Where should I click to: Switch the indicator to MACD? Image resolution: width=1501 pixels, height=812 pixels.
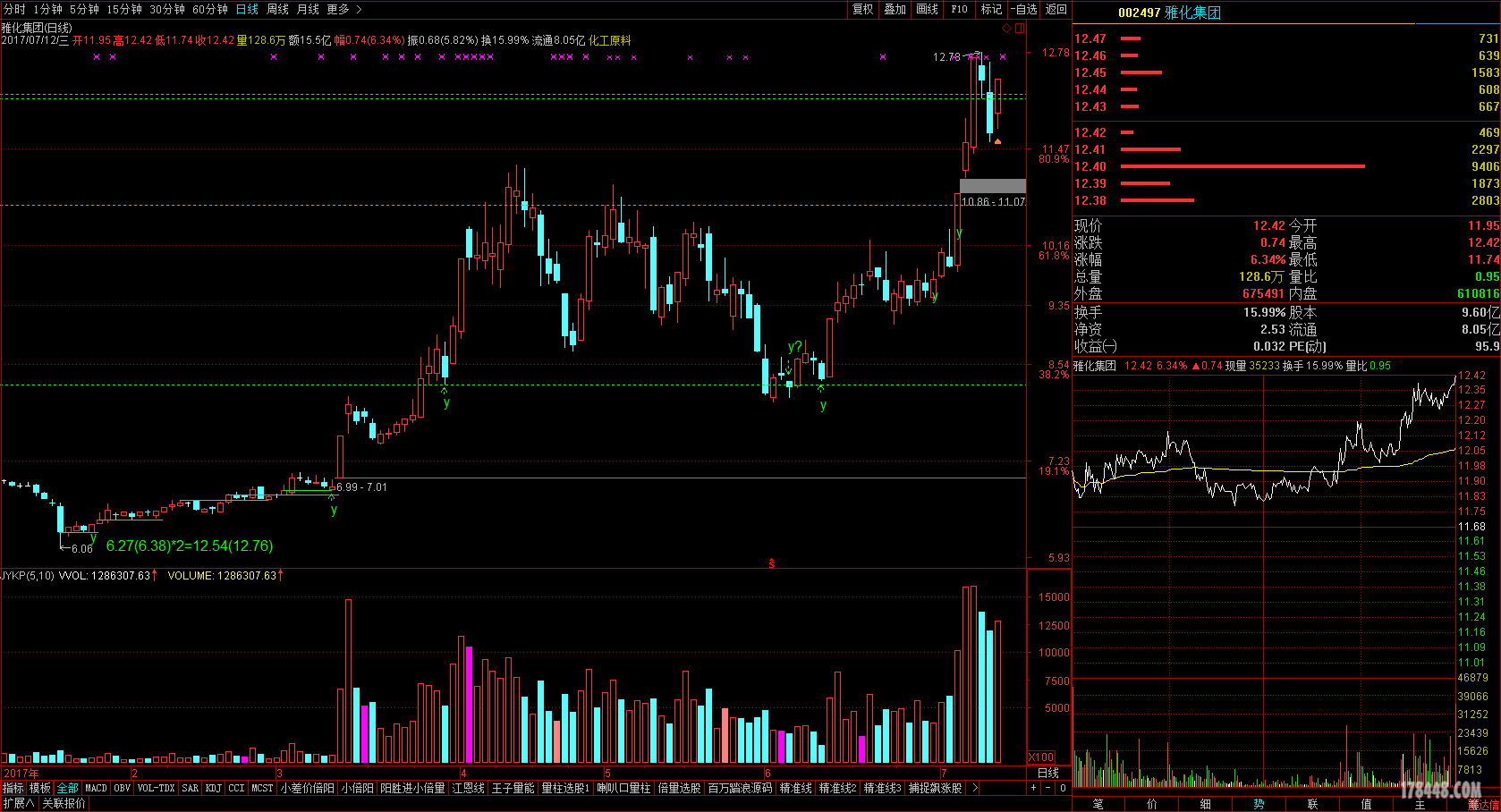(96, 788)
